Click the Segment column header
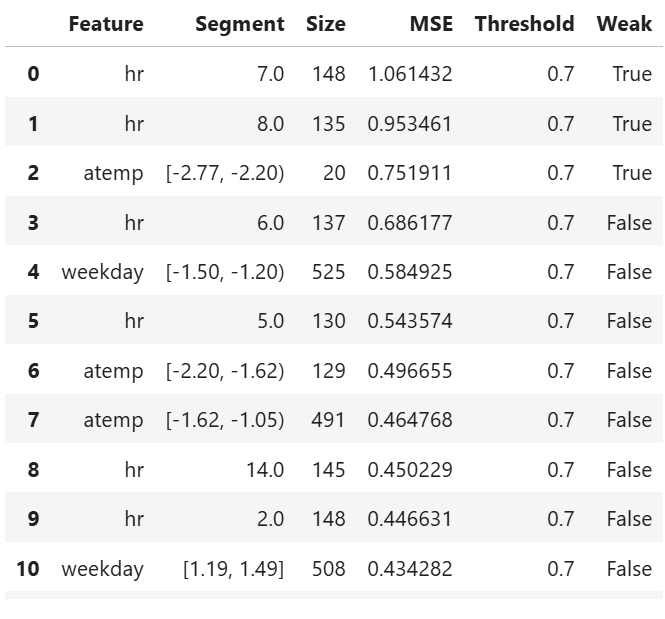This screenshot has height=619, width=665. 240,25
